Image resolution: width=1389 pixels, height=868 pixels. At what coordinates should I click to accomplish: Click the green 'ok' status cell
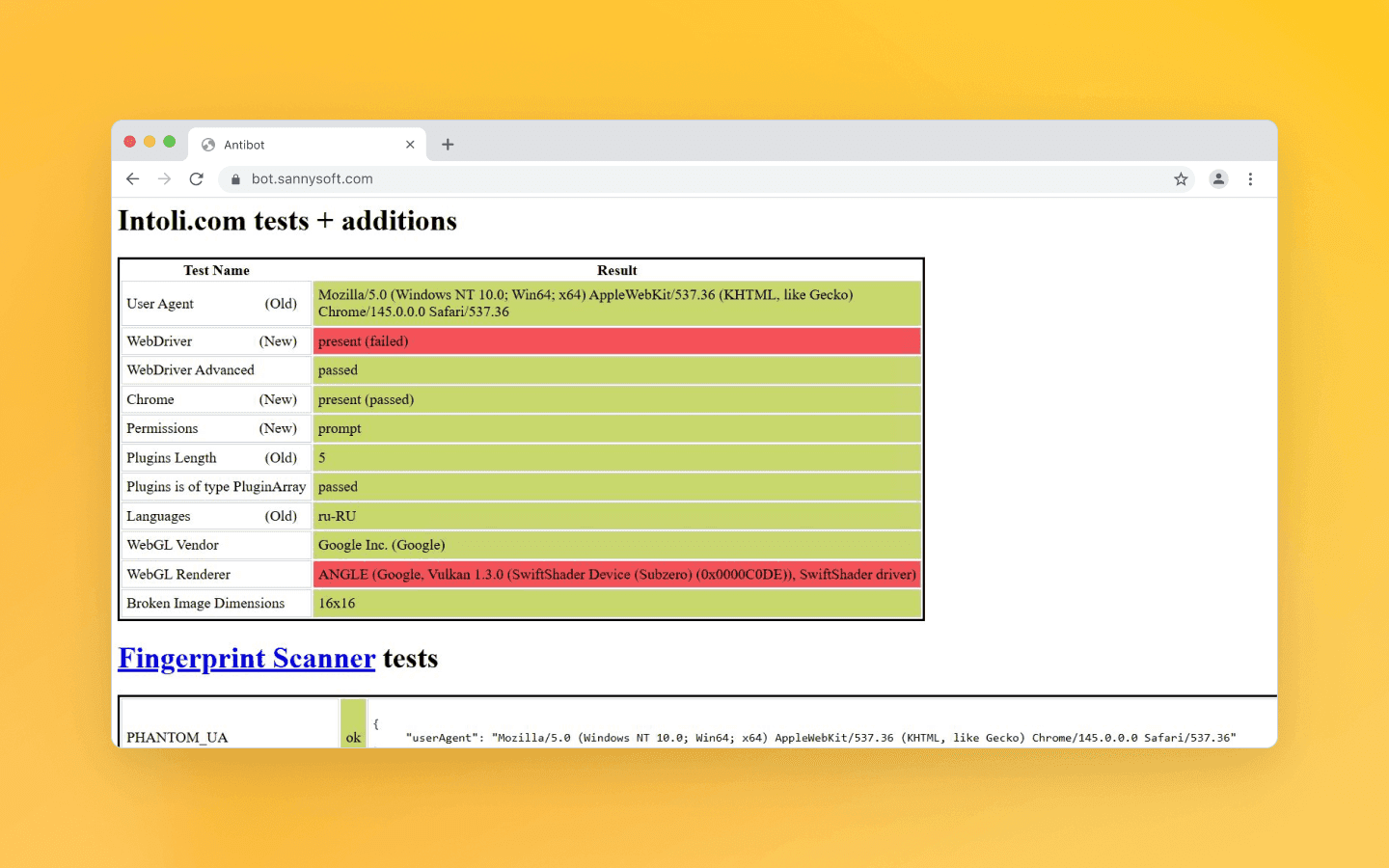[x=353, y=723]
